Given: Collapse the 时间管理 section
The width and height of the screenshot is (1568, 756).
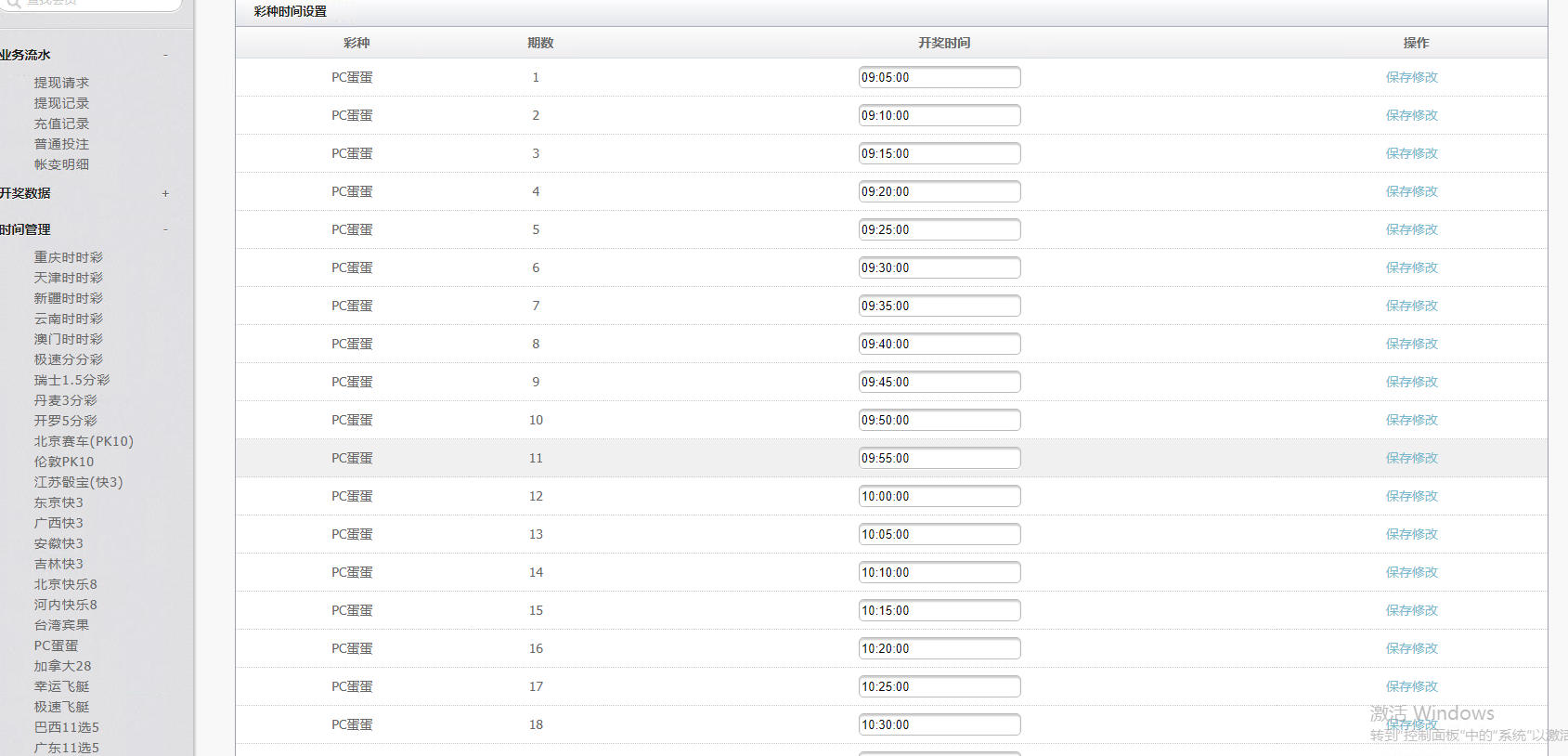Looking at the screenshot, I should (165, 229).
